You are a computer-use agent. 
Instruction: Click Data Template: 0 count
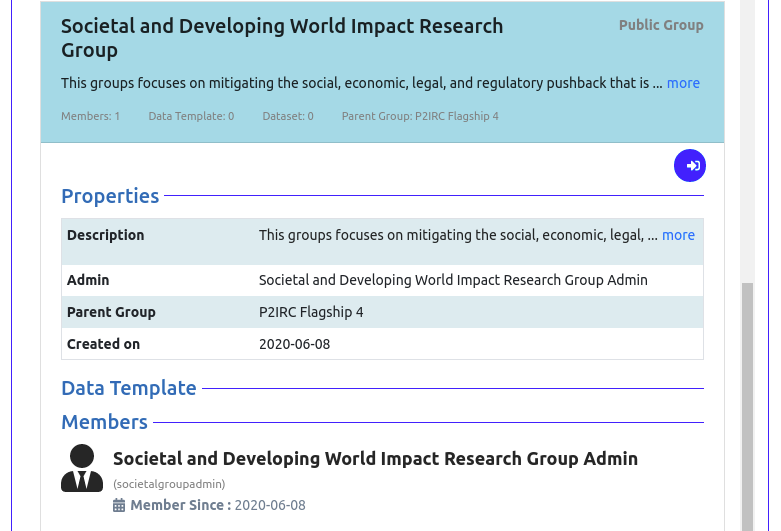pyautogui.click(x=191, y=116)
